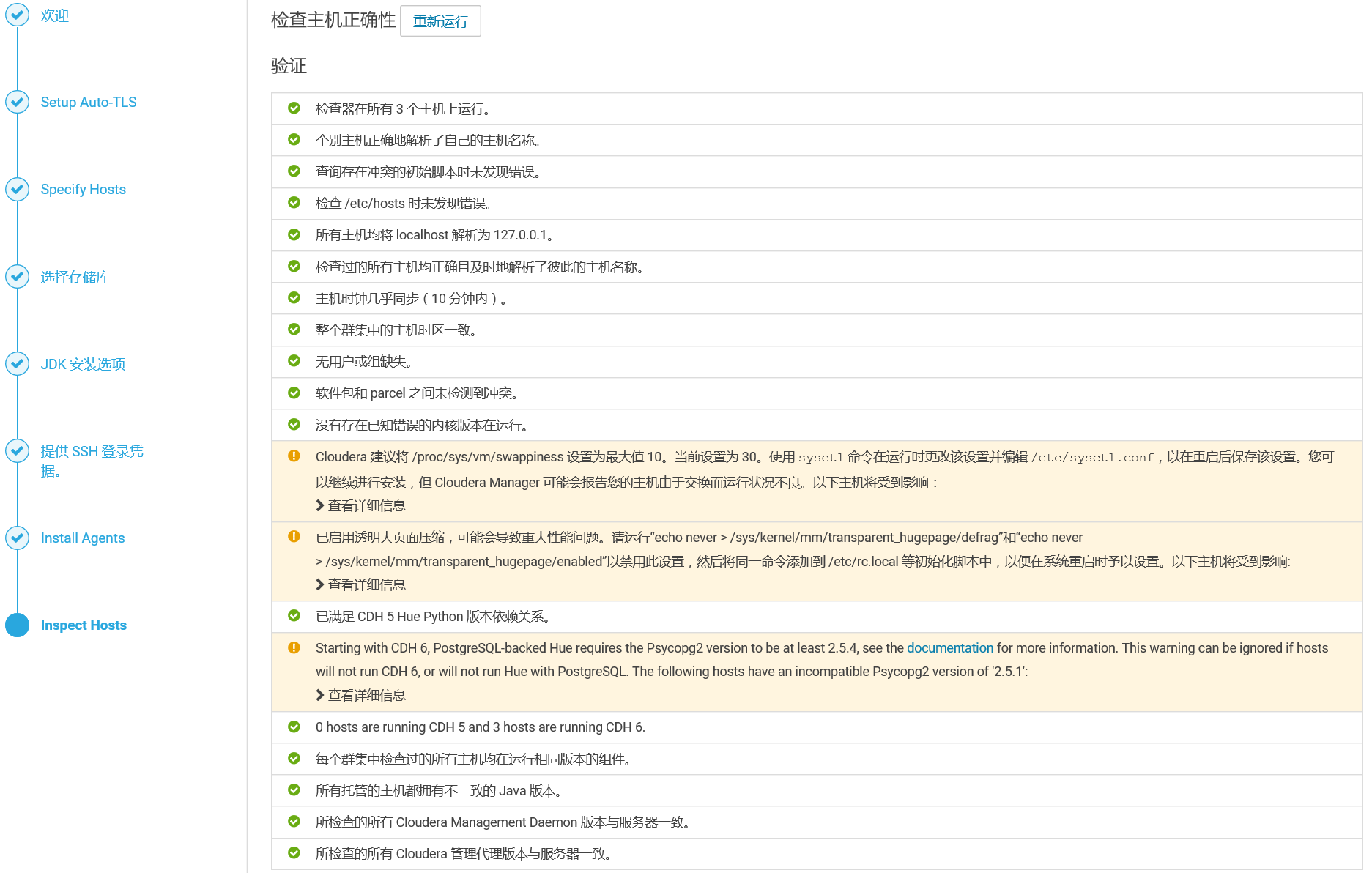
Task: Click the 验证 section heading
Action: (x=289, y=66)
